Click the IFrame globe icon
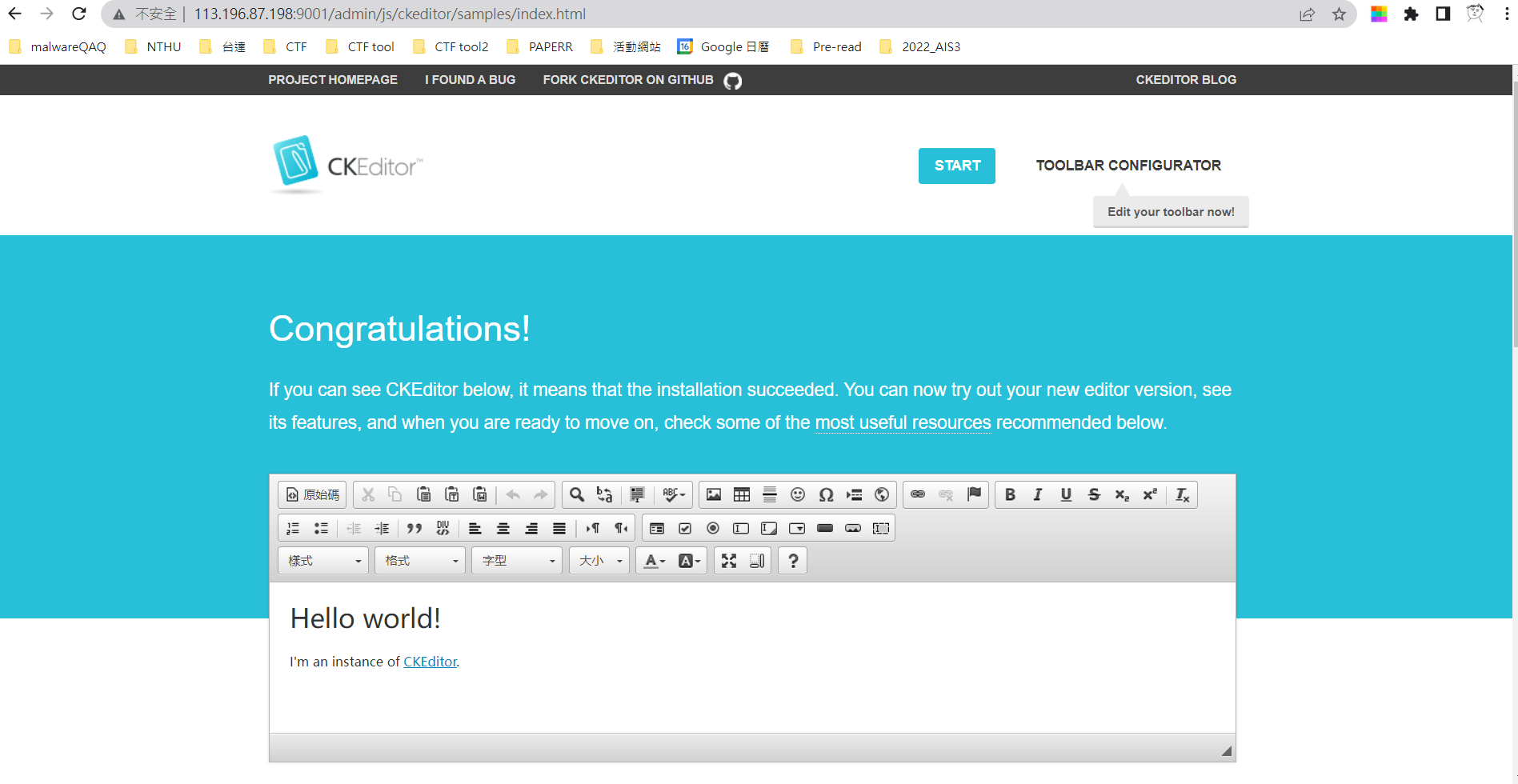Screen dimensions: 1518x784 882,495
